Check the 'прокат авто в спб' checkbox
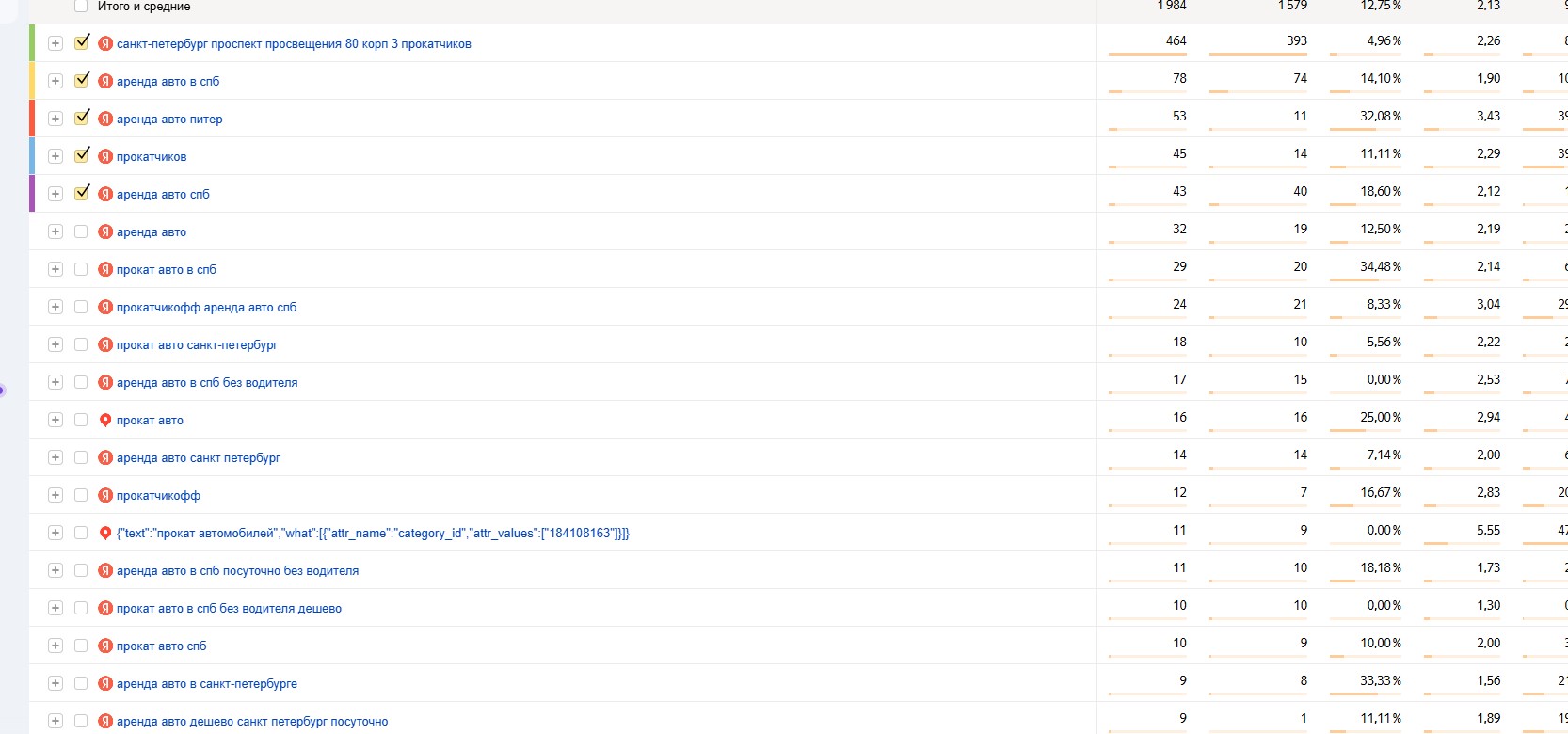Screen dimensions: 1568x734 (x=81, y=269)
